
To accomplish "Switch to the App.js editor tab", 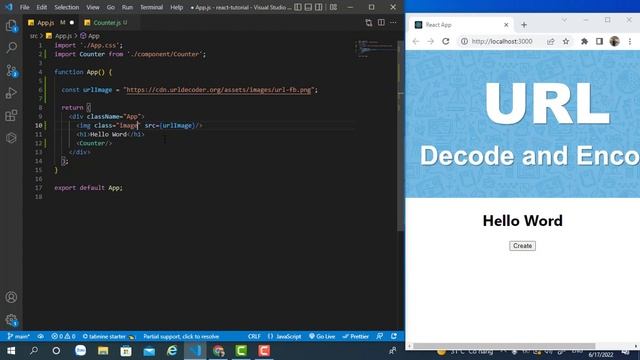I will (x=51, y=23).
